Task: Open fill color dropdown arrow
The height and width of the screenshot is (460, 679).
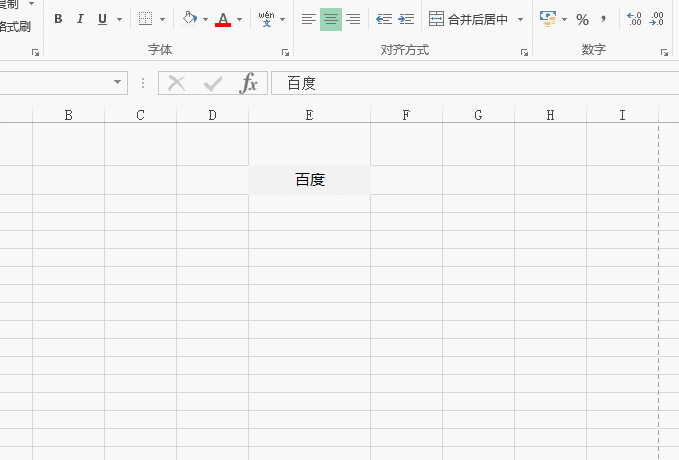Action: click(x=206, y=19)
